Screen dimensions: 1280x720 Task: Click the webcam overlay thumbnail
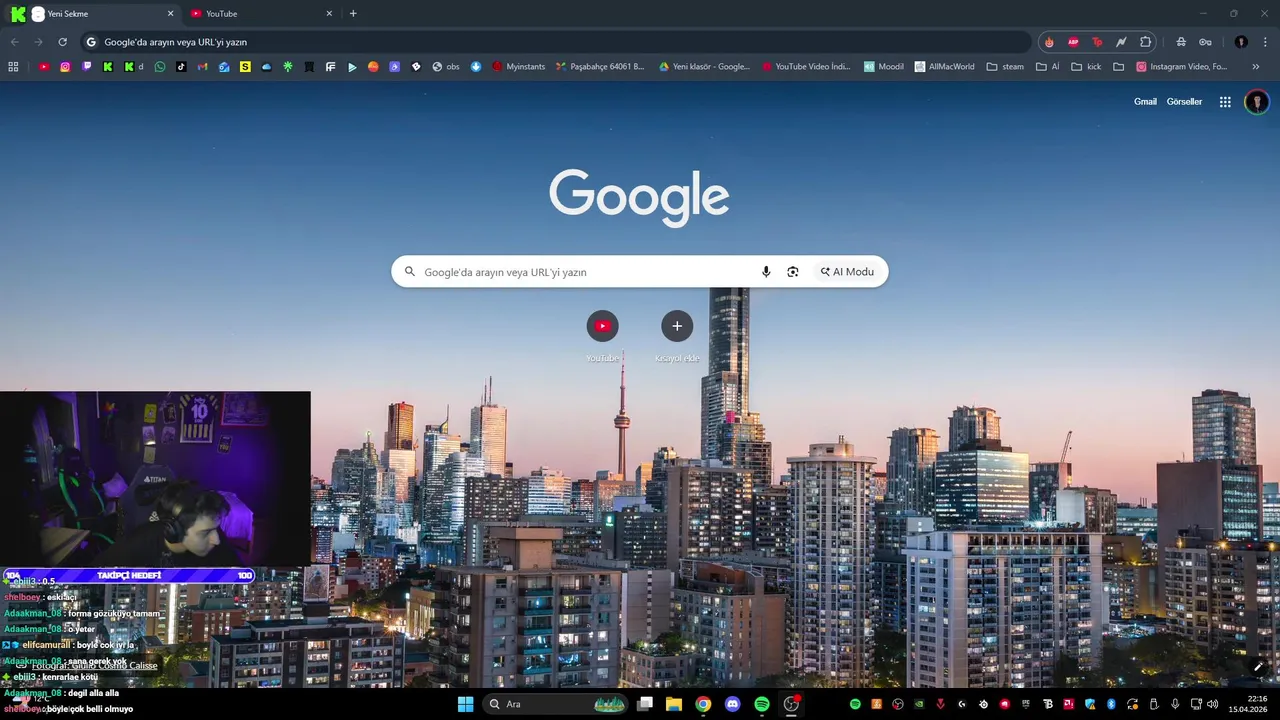155,478
